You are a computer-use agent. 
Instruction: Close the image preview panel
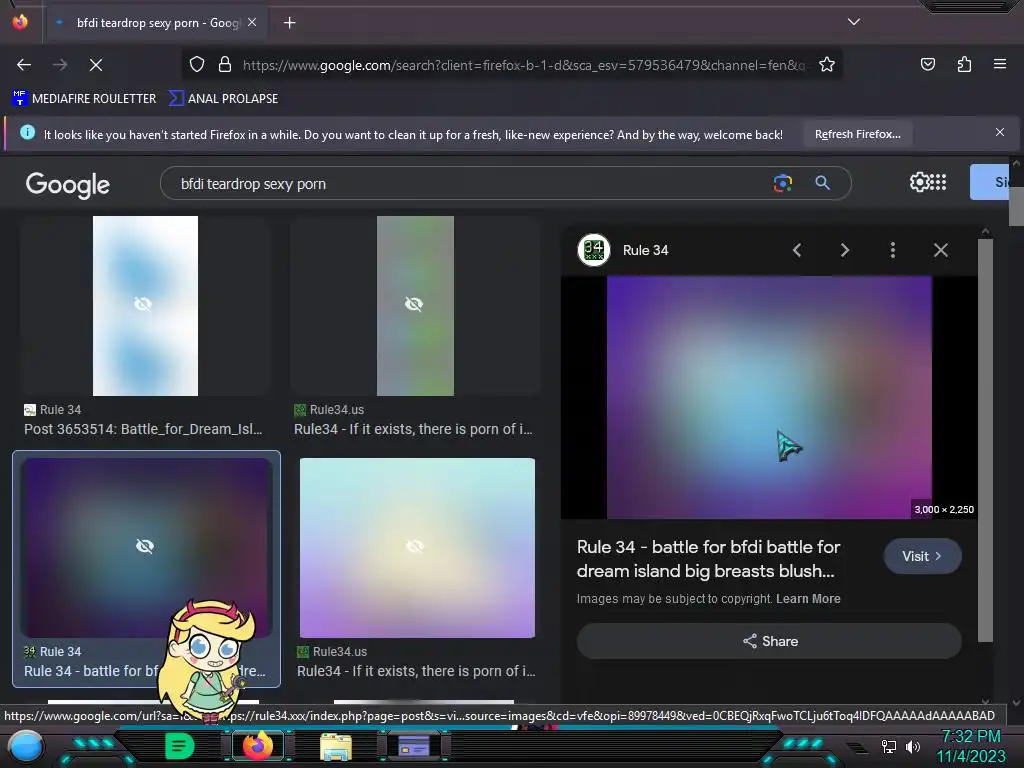pos(940,250)
